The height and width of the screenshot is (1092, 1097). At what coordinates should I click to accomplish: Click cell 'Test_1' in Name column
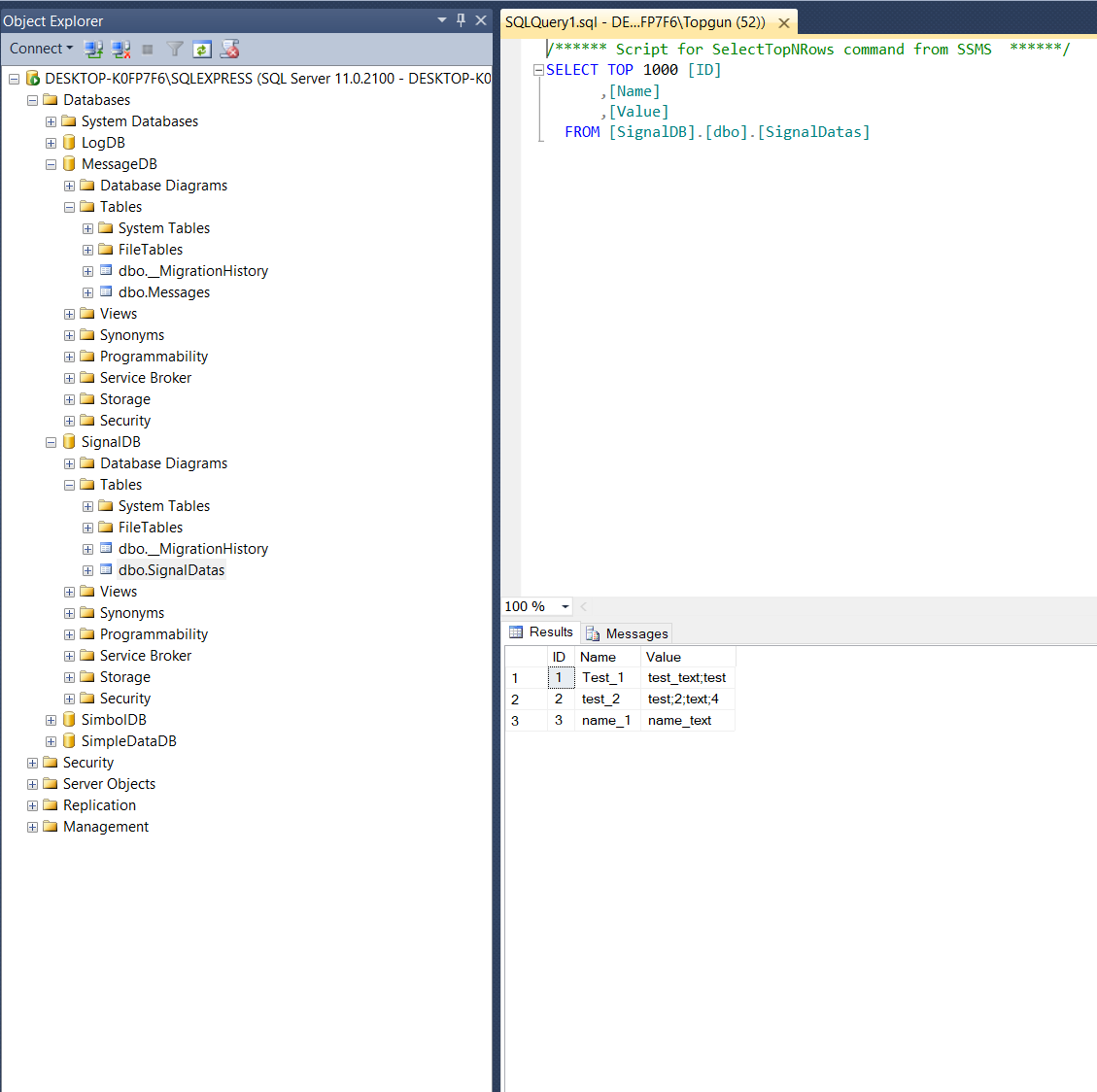point(607,677)
